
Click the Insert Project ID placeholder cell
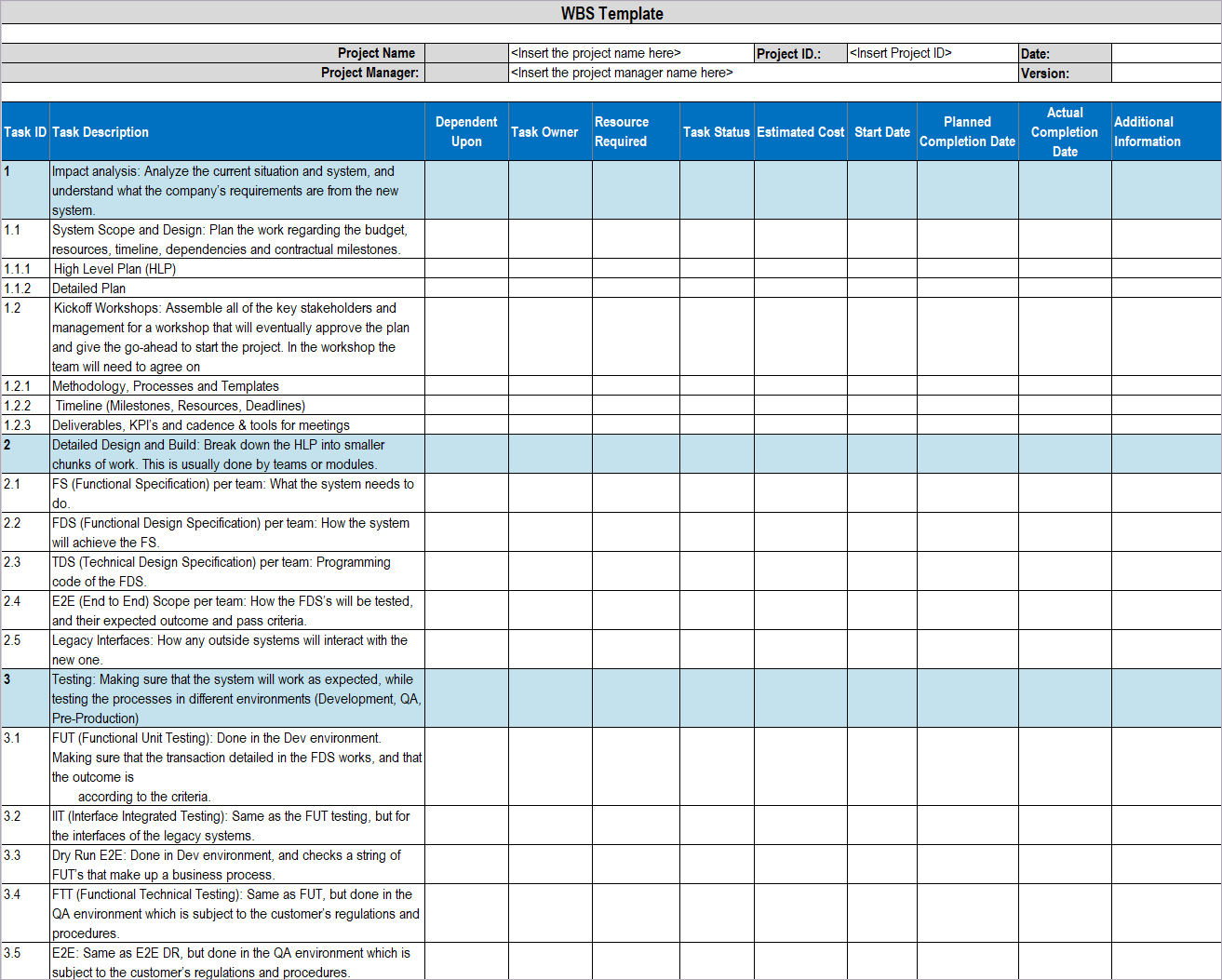tap(929, 53)
